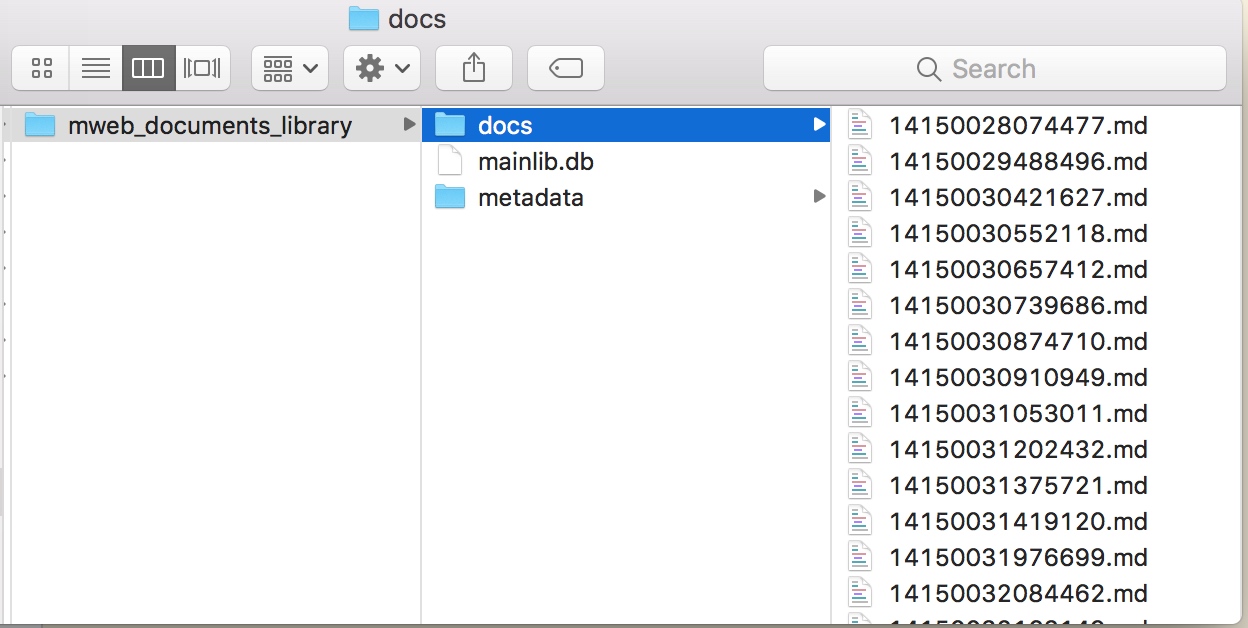
Task: Click the 14150030421627.md file icon
Action: pyautogui.click(x=860, y=197)
